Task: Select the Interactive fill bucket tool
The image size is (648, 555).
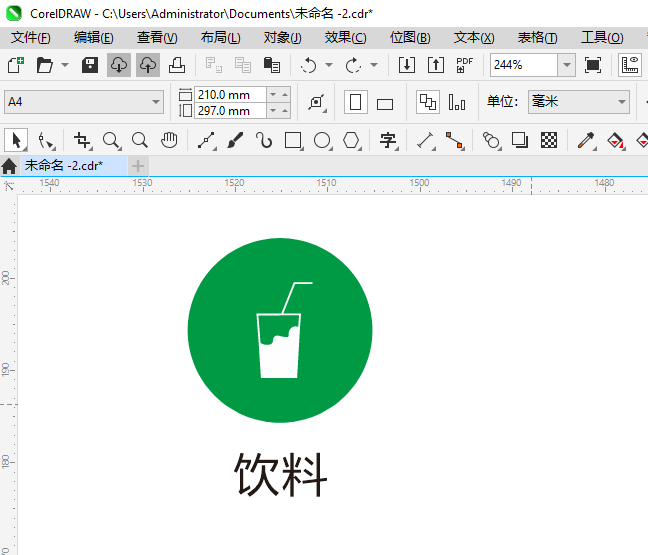Action: [x=615, y=141]
